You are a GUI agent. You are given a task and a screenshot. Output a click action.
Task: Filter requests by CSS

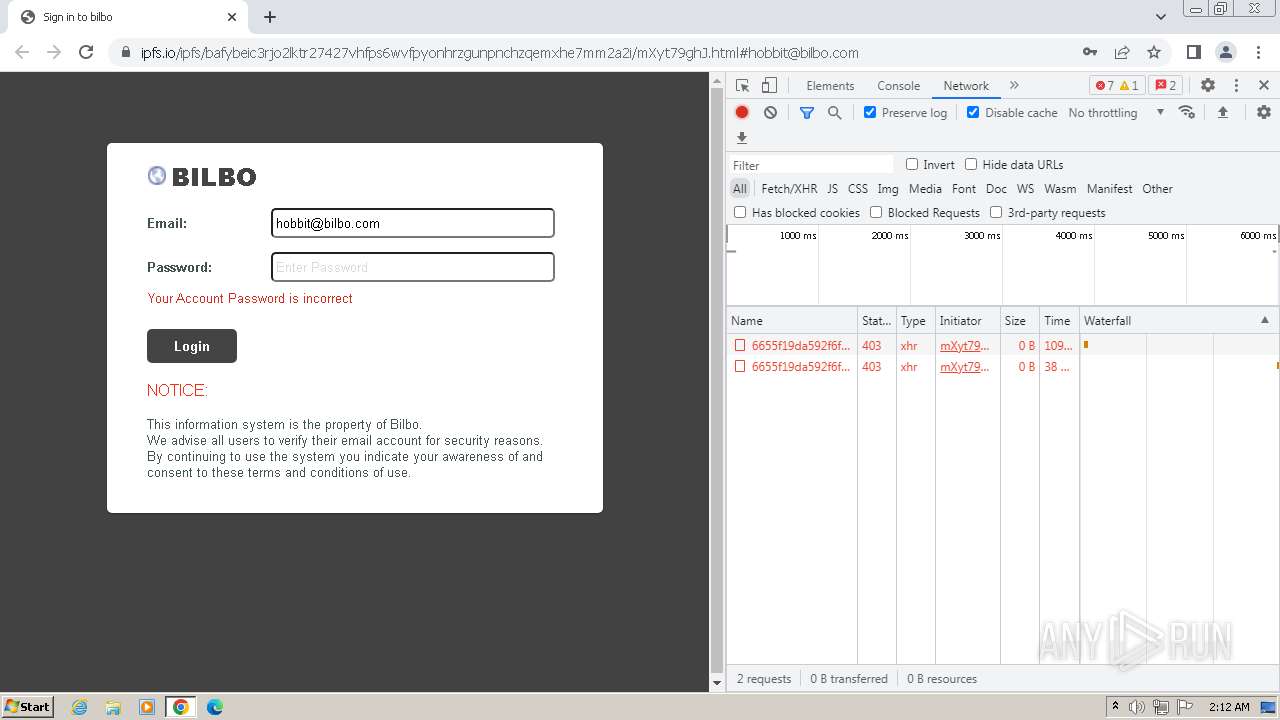pos(858,188)
